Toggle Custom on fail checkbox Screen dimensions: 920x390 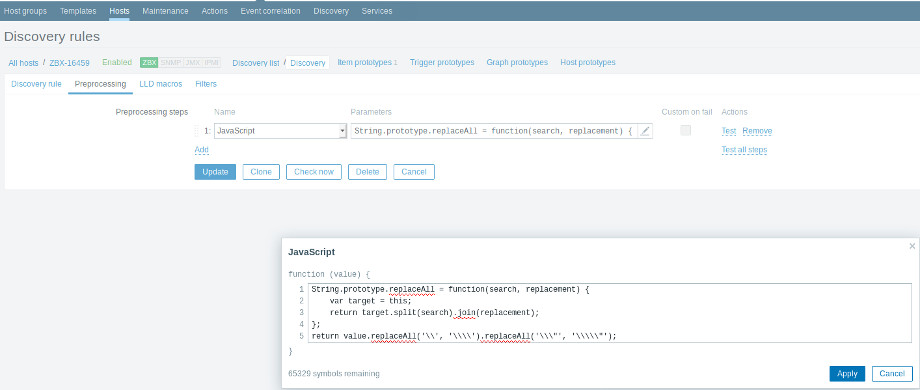[x=685, y=131]
